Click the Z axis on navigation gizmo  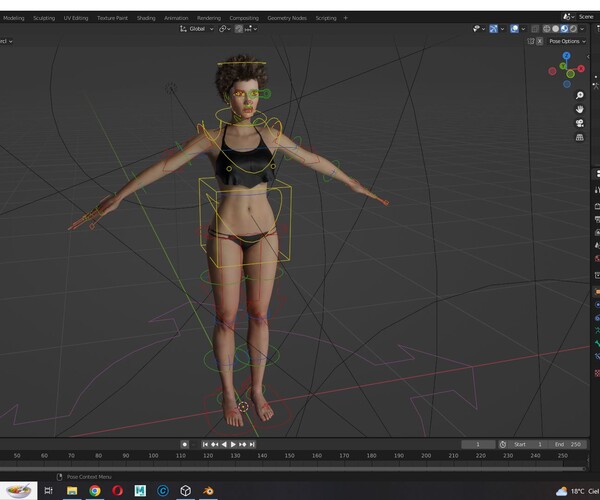coord(567,56)
